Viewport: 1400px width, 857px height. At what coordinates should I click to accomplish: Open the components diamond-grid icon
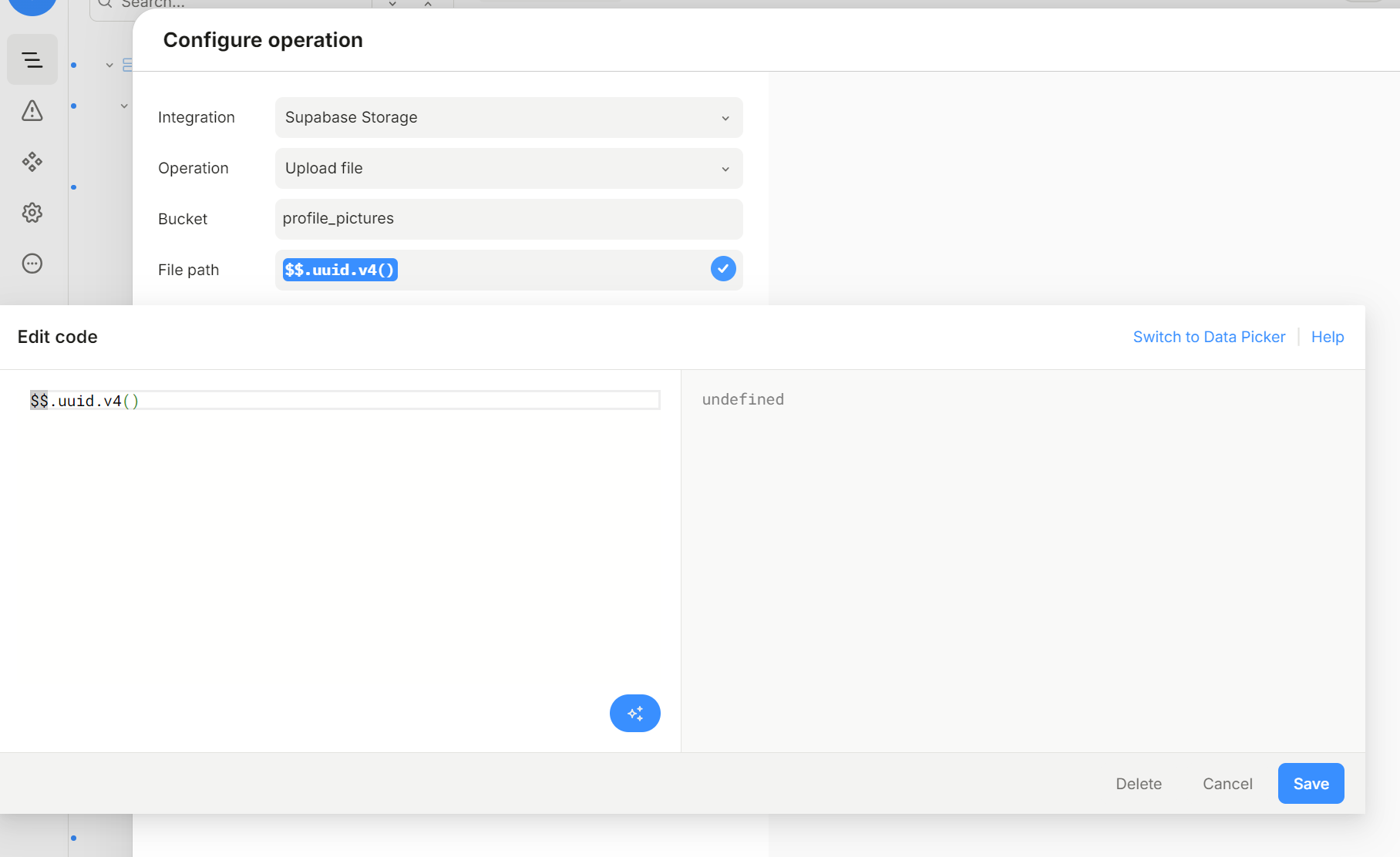coord(32,162)
